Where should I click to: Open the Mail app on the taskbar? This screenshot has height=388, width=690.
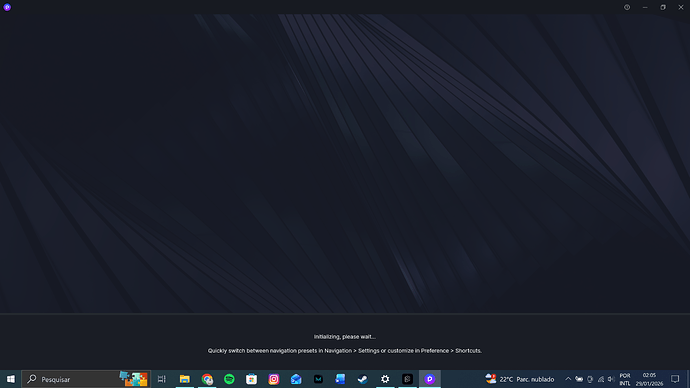(296, 379)
